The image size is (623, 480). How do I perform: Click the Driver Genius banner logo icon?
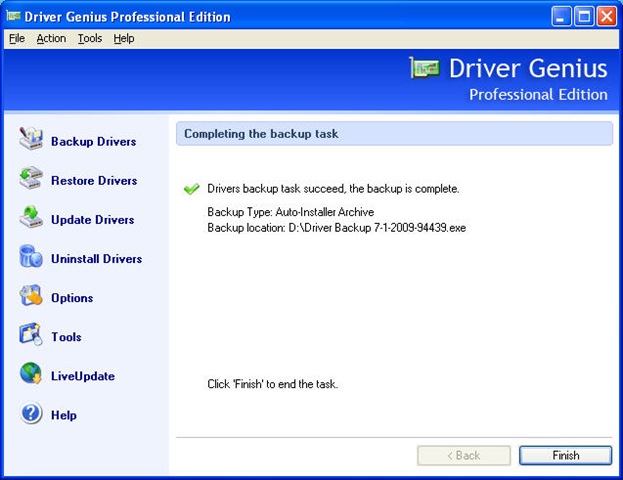coord(425,68)
